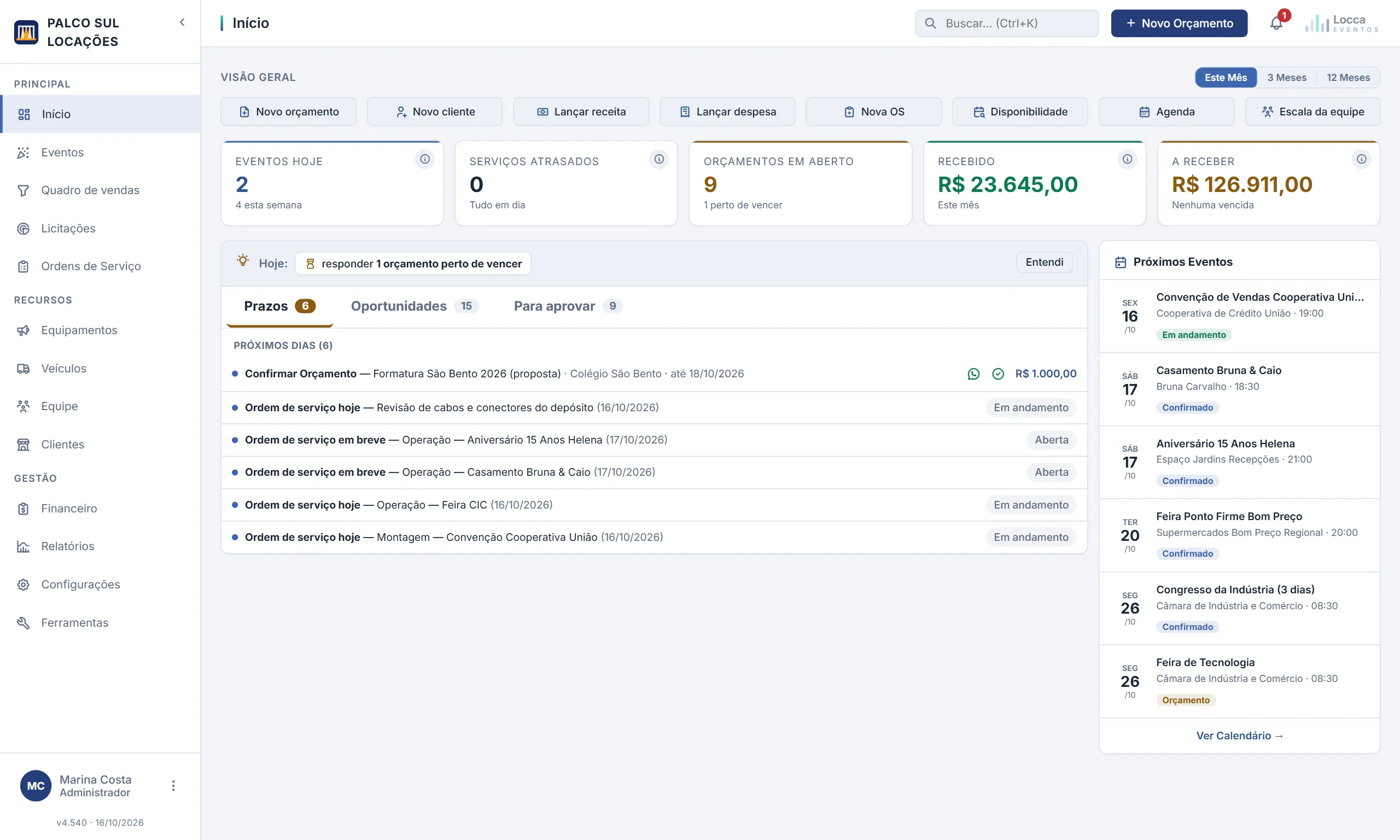The image size is (1400, 840).
Task: Open the Casamento Bruna & Caio event
Action: (x=1239, y=389)
